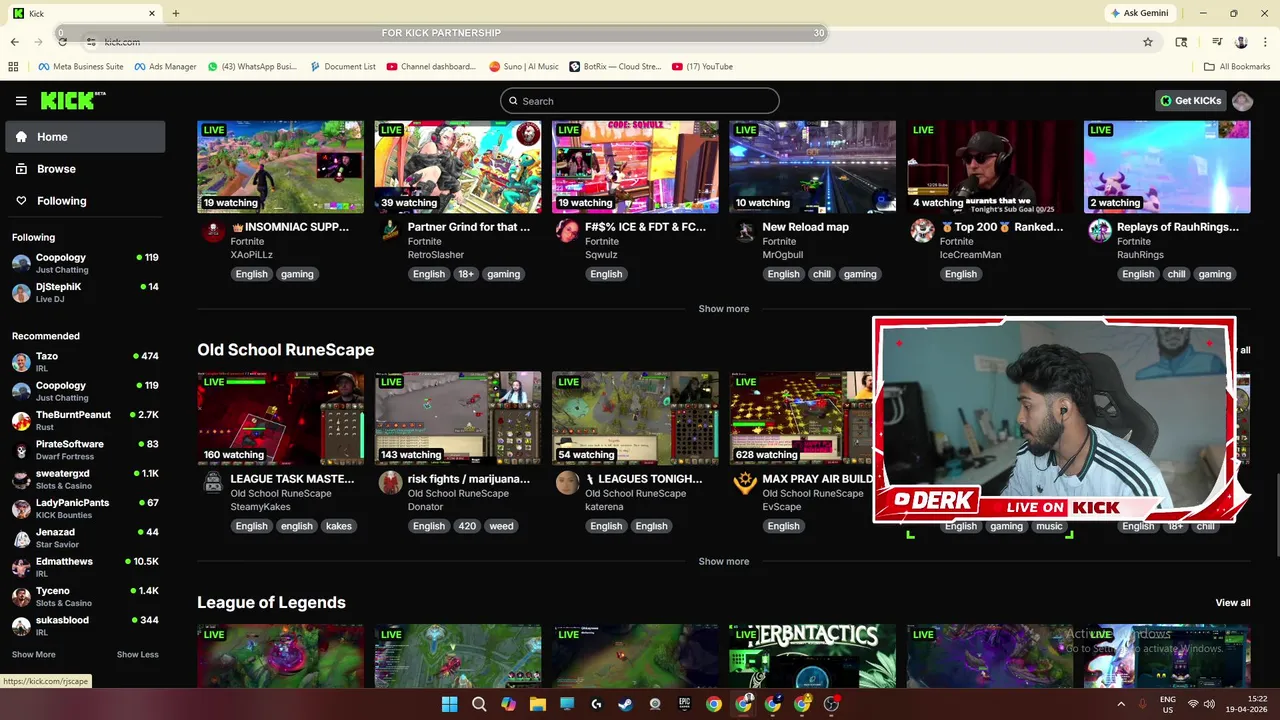This screenshot has width=1280, height=720.
Task: Collapse recommended channels with Show Less
Action: pyautogui.click(x=138, y=654)
